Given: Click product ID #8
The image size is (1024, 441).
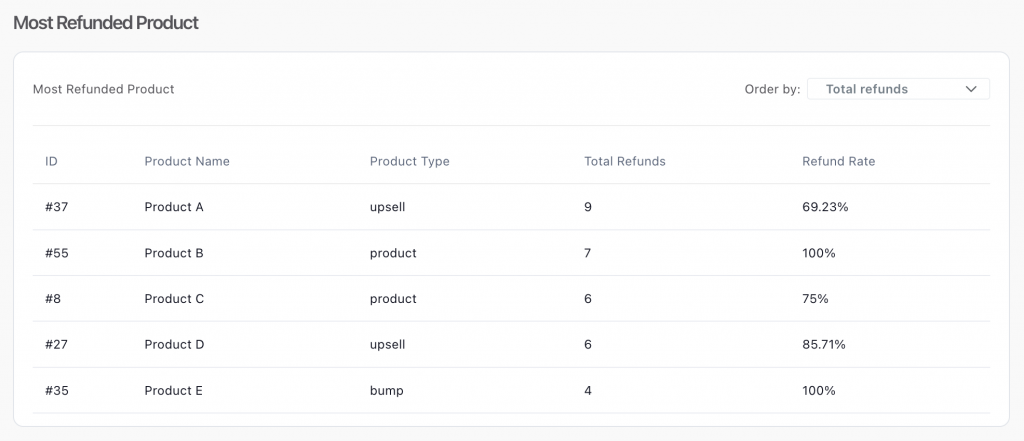Looking at the screenshot, I should [53, 299].
